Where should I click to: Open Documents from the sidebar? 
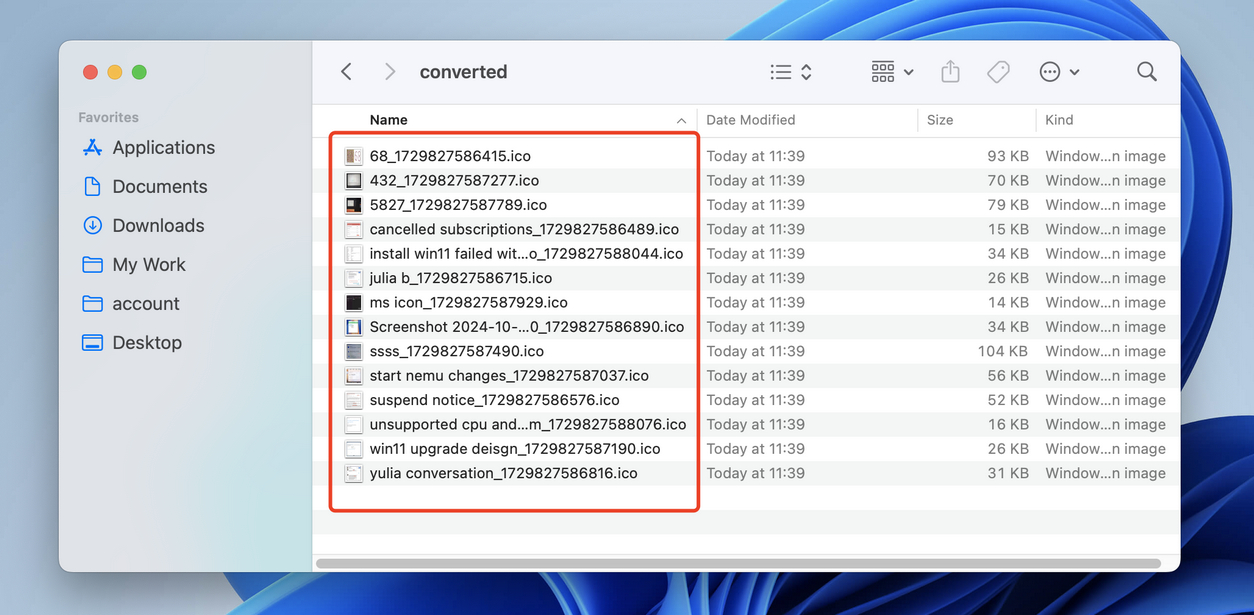(x=91, y=186)
